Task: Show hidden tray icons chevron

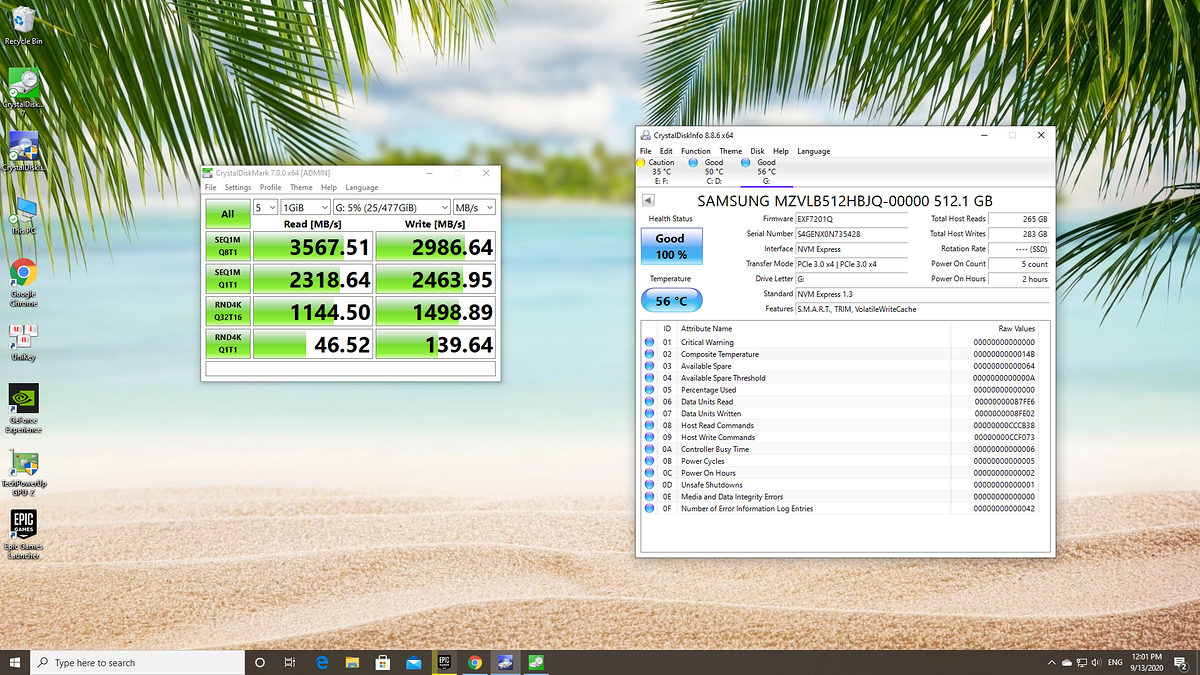Action: [x=1052, y=662]
